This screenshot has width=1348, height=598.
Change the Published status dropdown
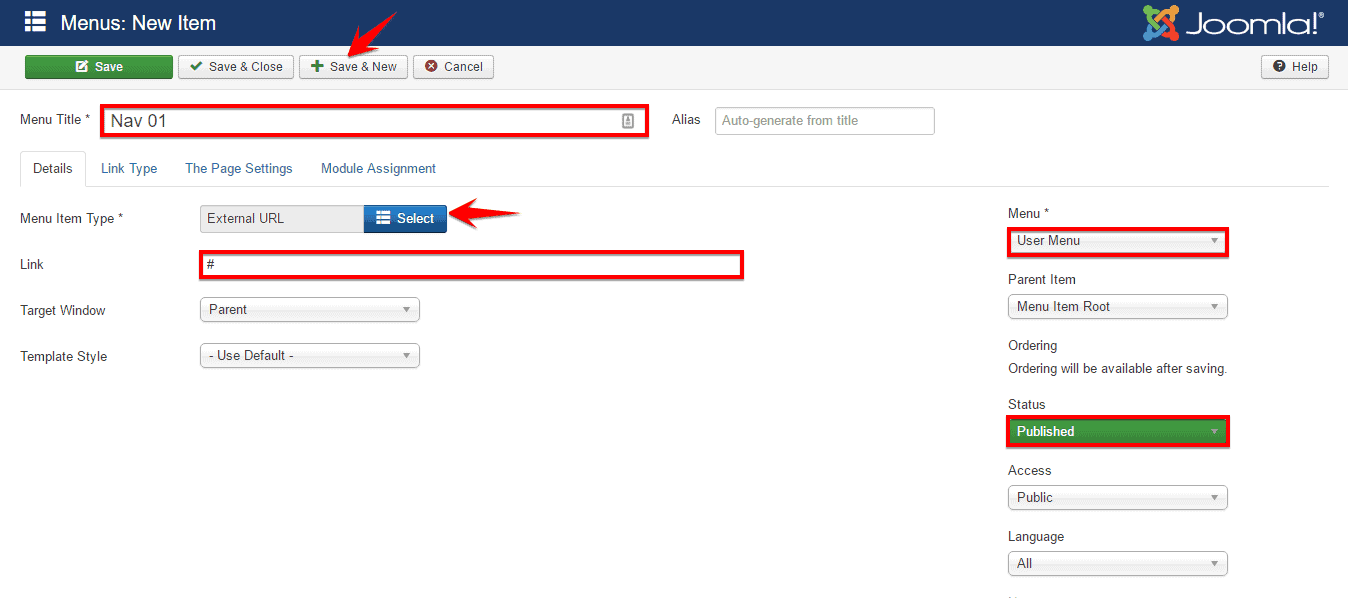[1117, 432]
